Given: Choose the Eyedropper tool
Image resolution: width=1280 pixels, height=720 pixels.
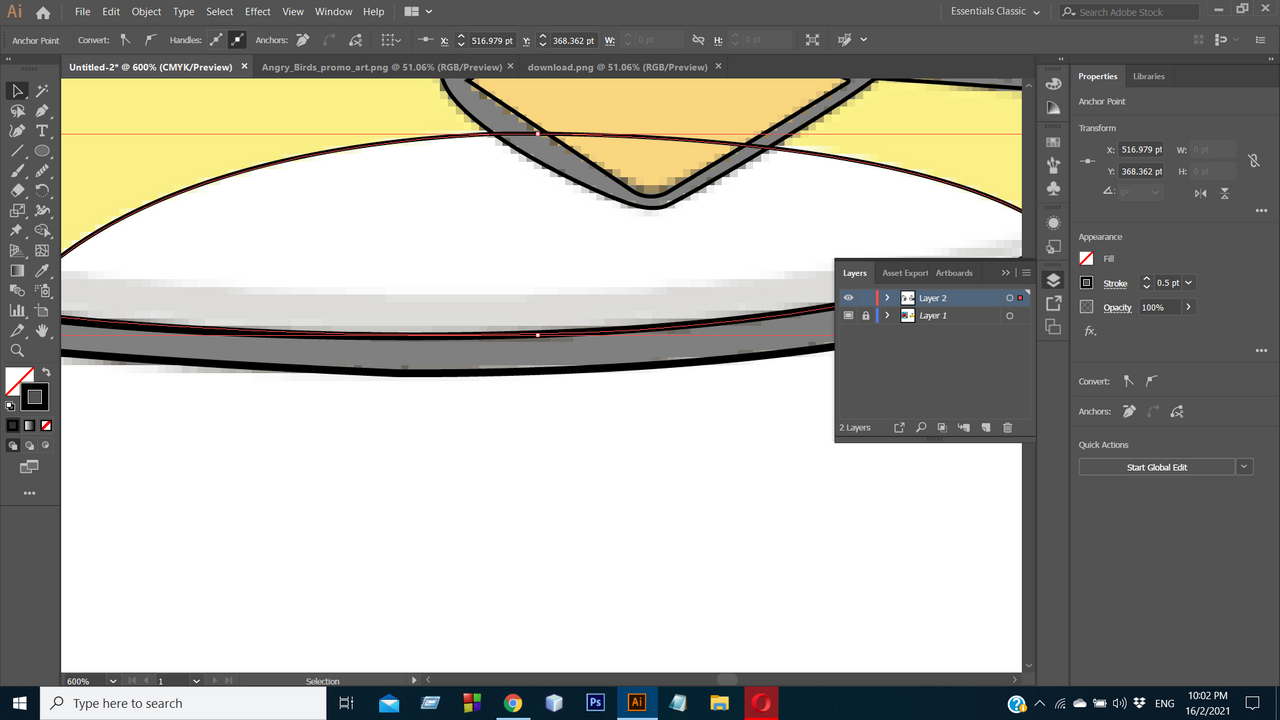Looking at the screenshot, I should tap(42, 271).
